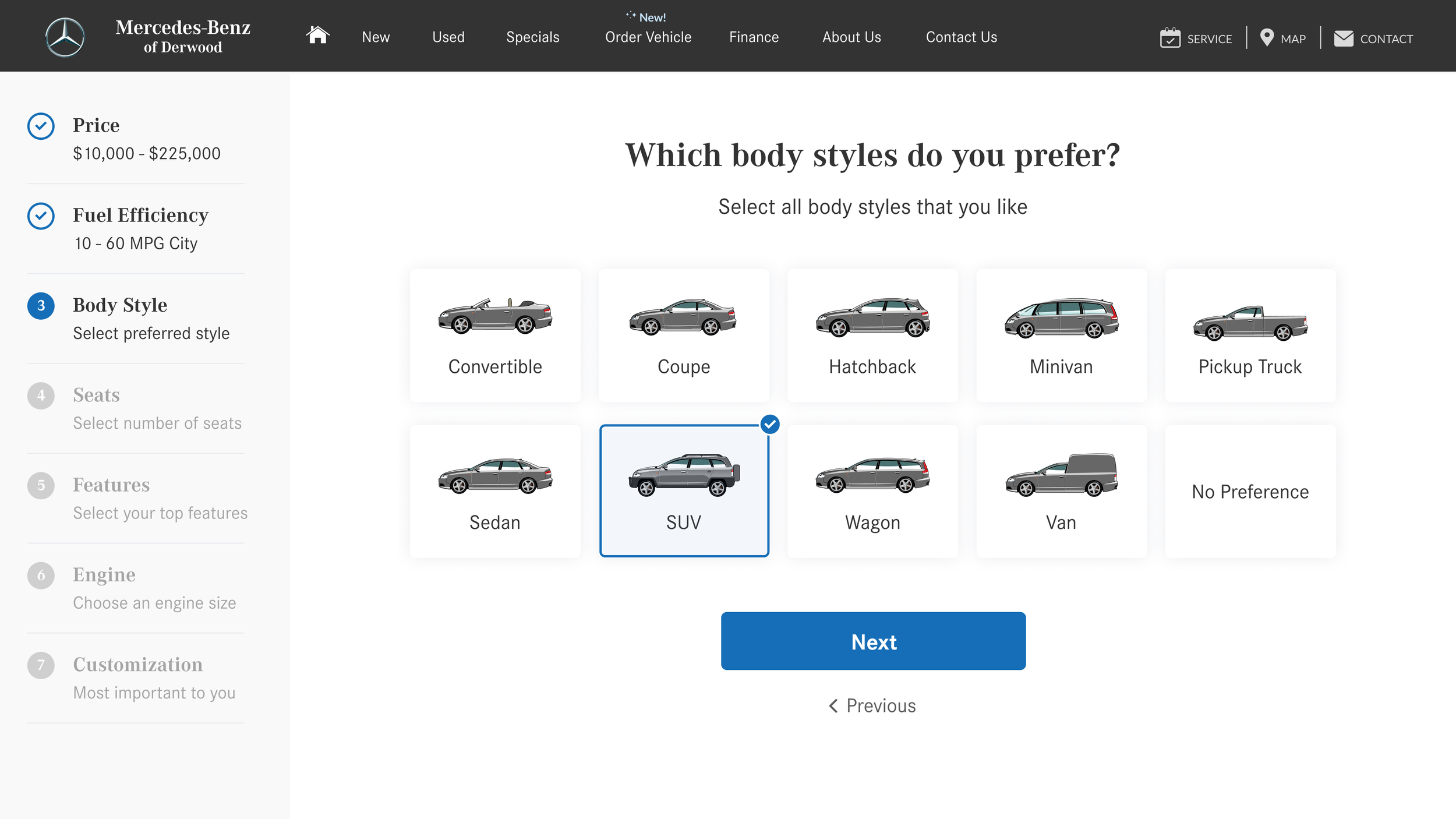Select the Coupe body style card
Viewport: 1456px width, 819px height.
pos(684,336)
